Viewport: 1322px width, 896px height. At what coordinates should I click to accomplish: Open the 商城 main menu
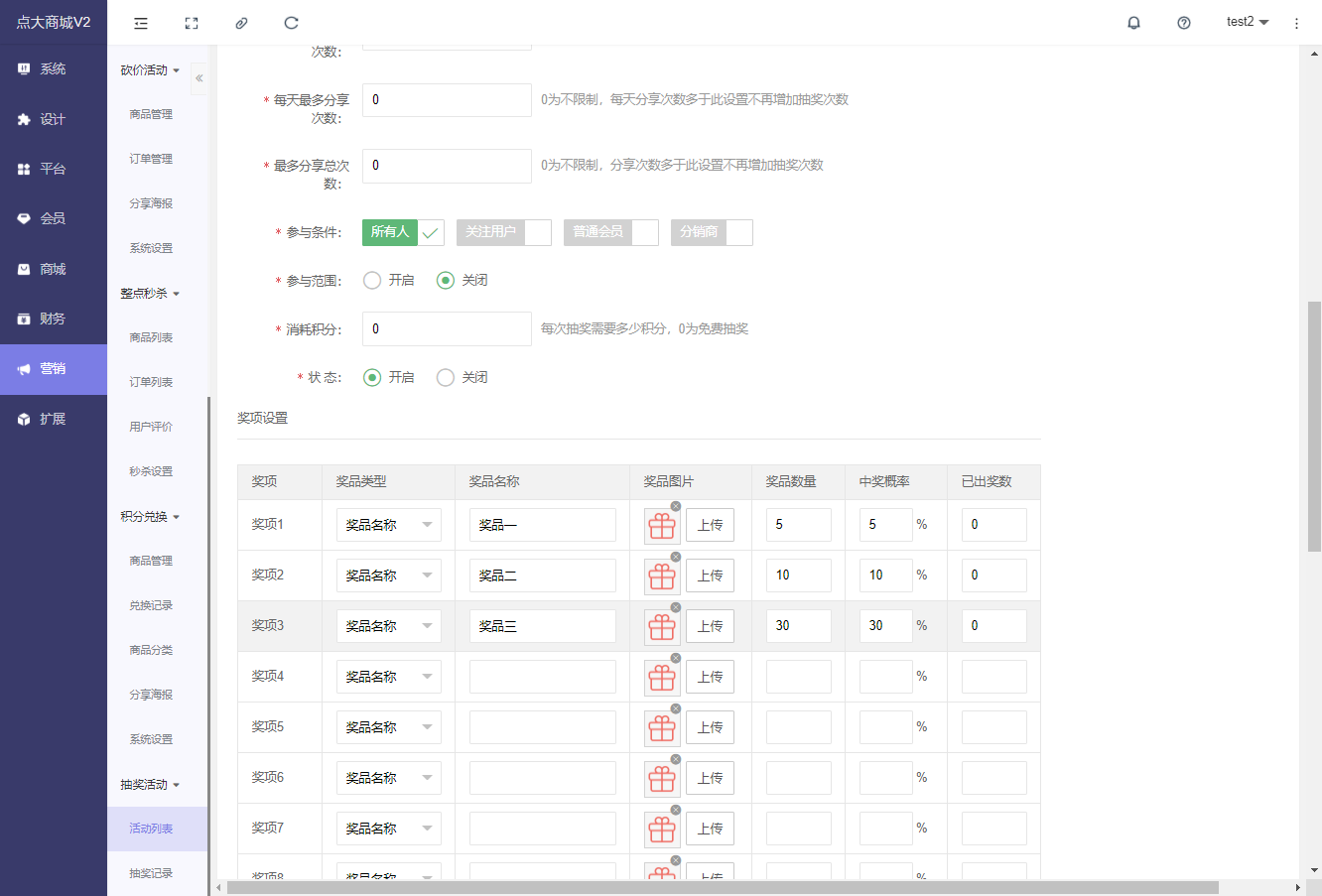54,269
